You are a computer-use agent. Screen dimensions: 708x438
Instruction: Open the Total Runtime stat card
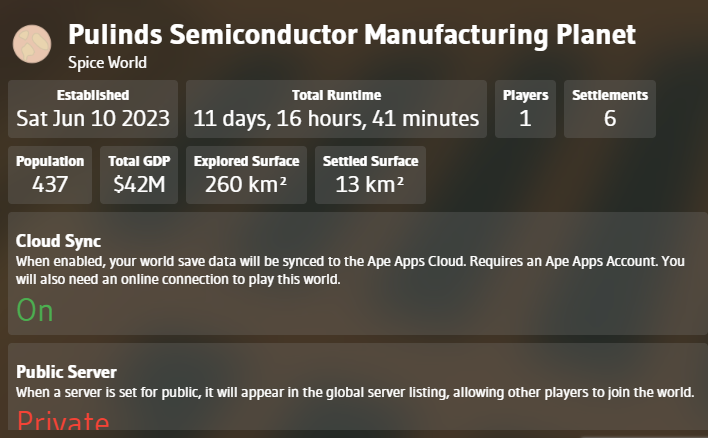336,109
